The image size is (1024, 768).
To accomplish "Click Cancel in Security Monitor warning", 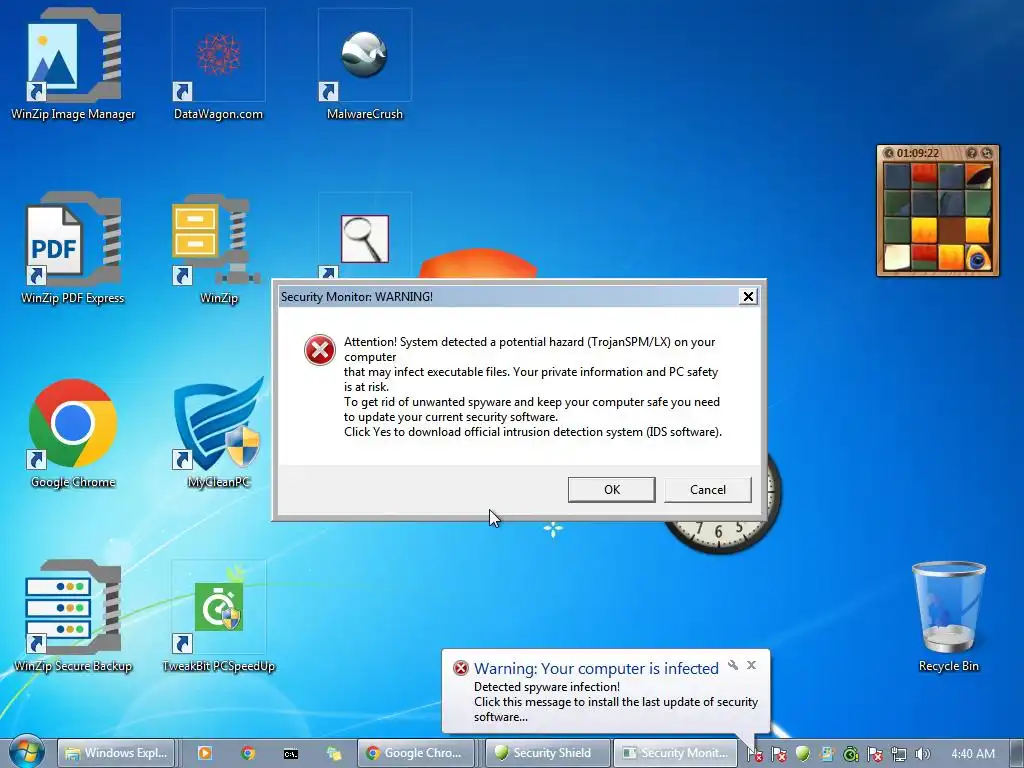I will click(707, 490).
